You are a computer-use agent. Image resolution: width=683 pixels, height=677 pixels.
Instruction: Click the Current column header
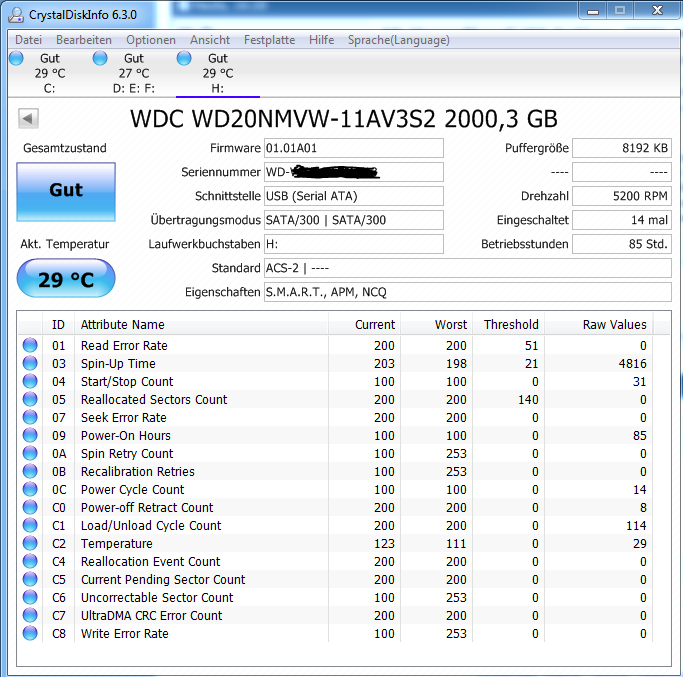click(365, 325)
